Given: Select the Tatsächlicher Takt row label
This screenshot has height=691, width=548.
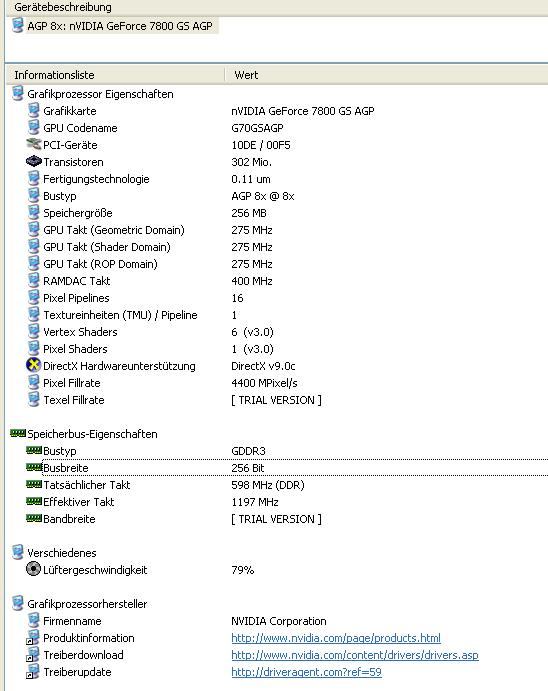Looking at the screenshot, I should (x=86, y=485).
